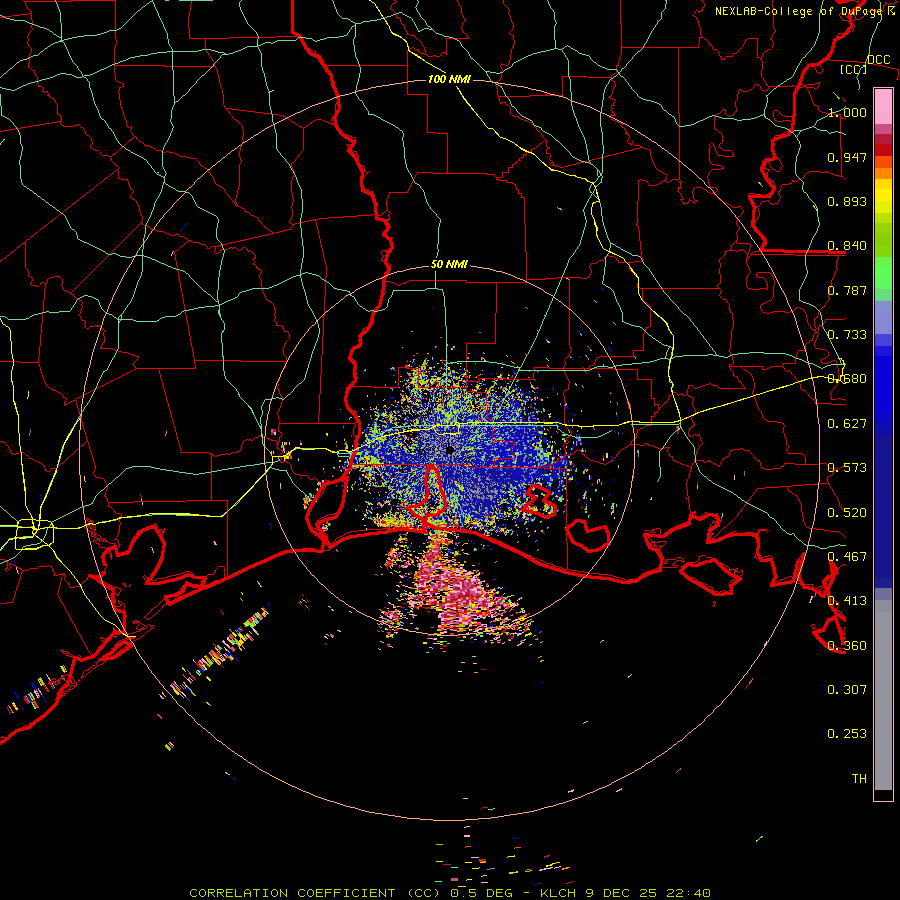900x900 pixels.
Task: Click the 0.787 legend value
Action: coord(847,290)
